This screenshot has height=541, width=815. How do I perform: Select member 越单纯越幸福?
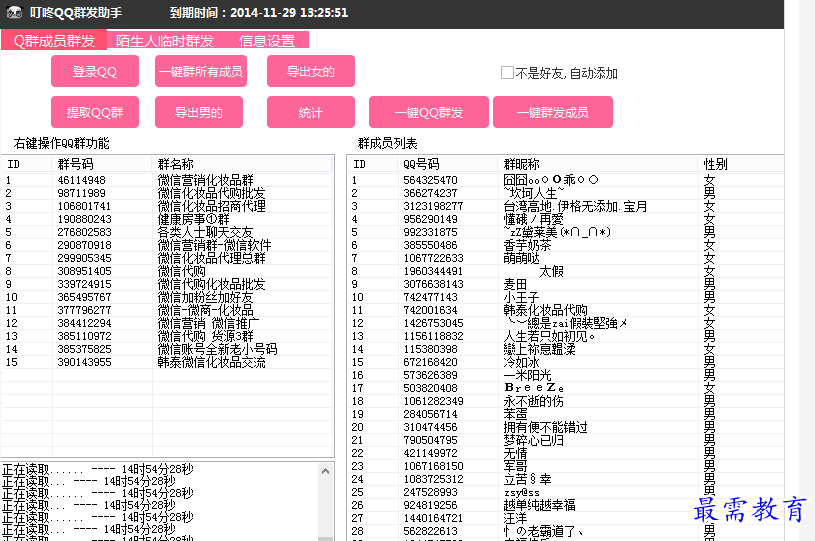[539, 505]
